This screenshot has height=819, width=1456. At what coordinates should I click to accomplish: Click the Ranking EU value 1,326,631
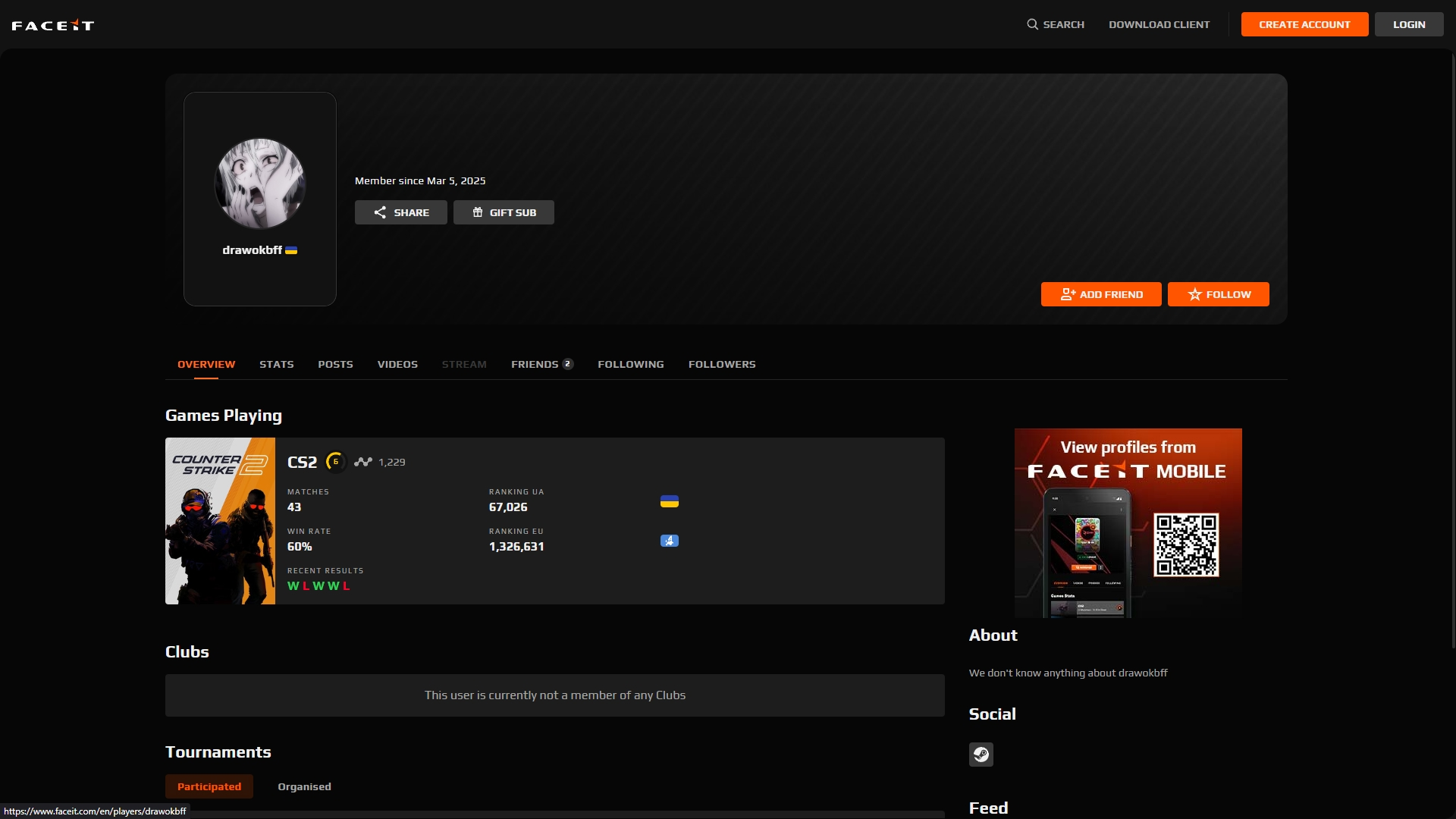tap(516, 547)
